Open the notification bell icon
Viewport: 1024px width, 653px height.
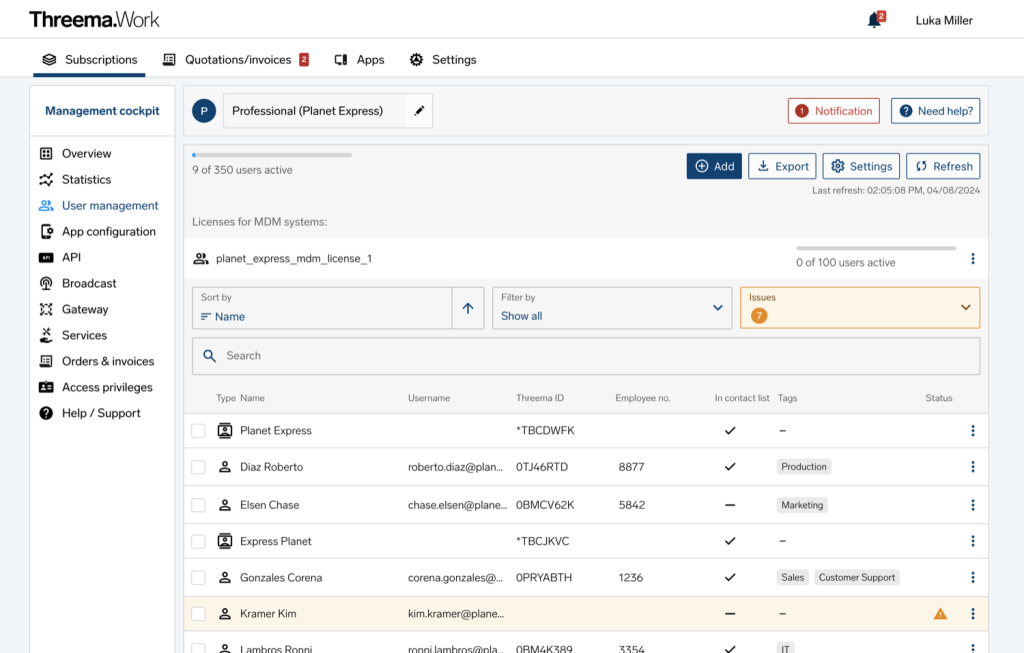coord(872,19)
